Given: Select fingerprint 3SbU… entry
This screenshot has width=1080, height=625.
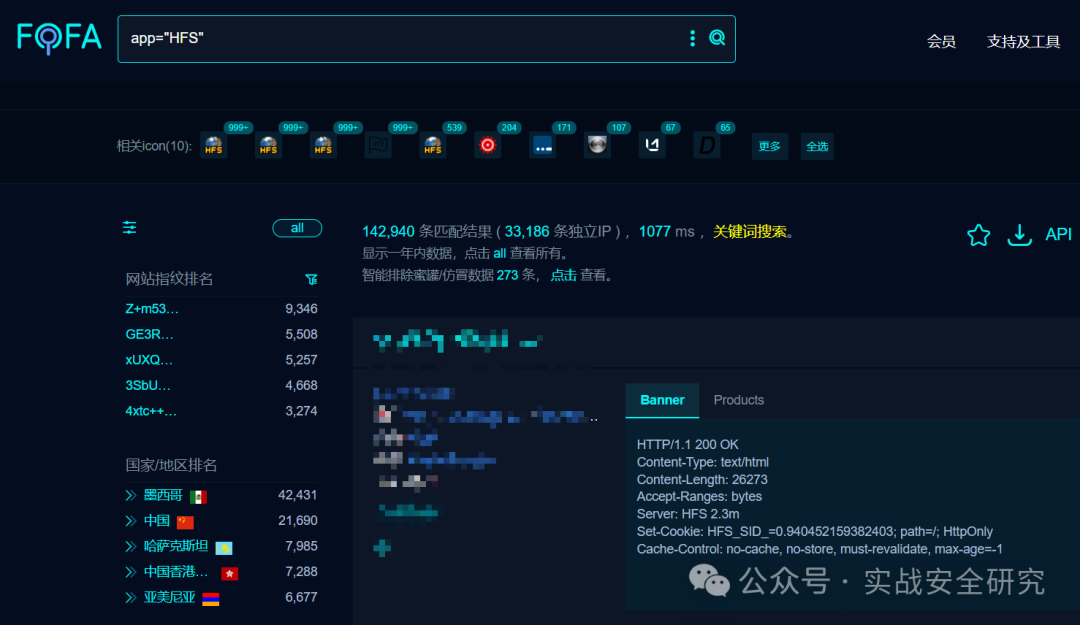Looking at the screenshot, I should pos(147,385).
